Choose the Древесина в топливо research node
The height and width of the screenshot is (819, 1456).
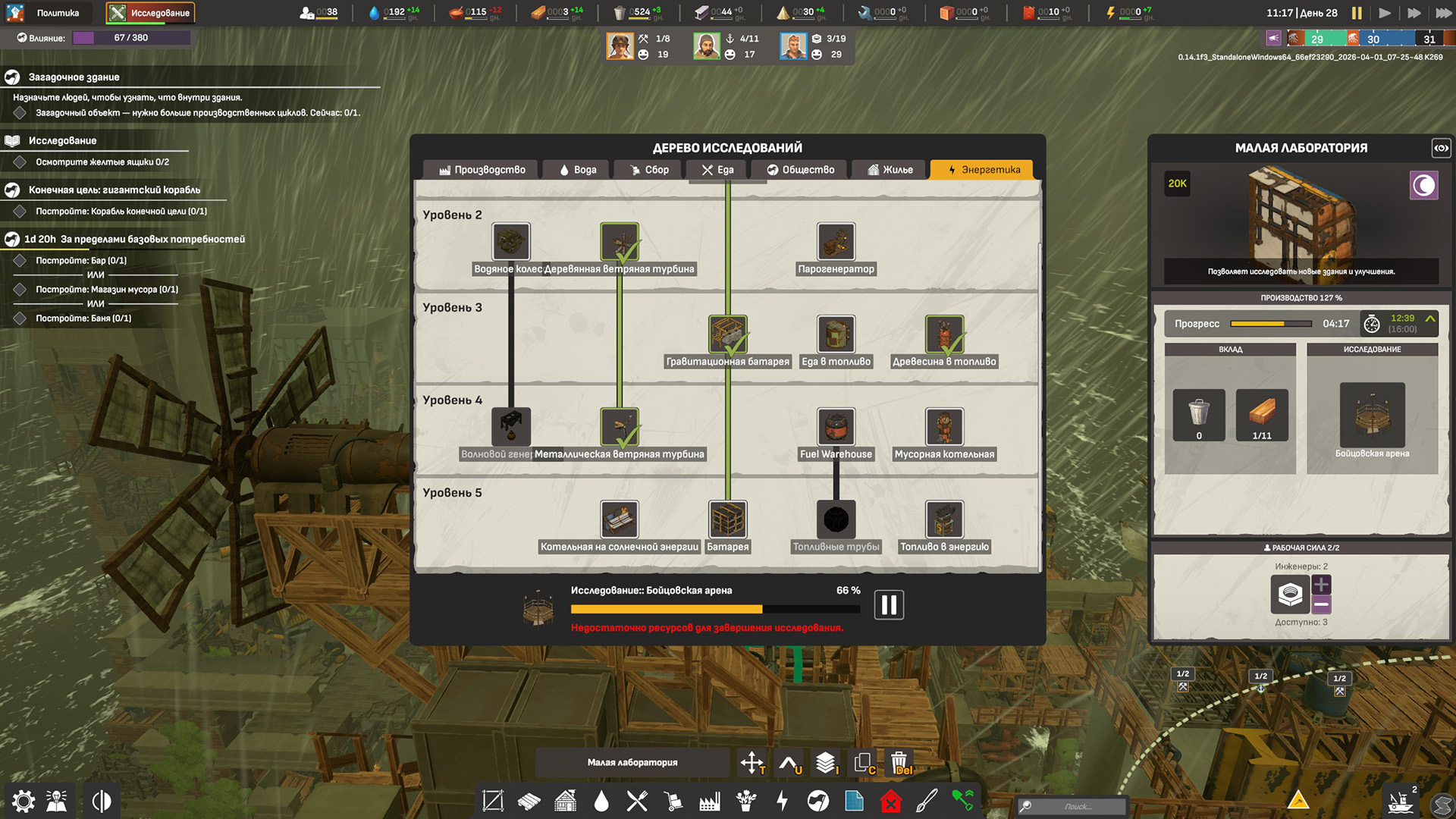click(944, 334)
